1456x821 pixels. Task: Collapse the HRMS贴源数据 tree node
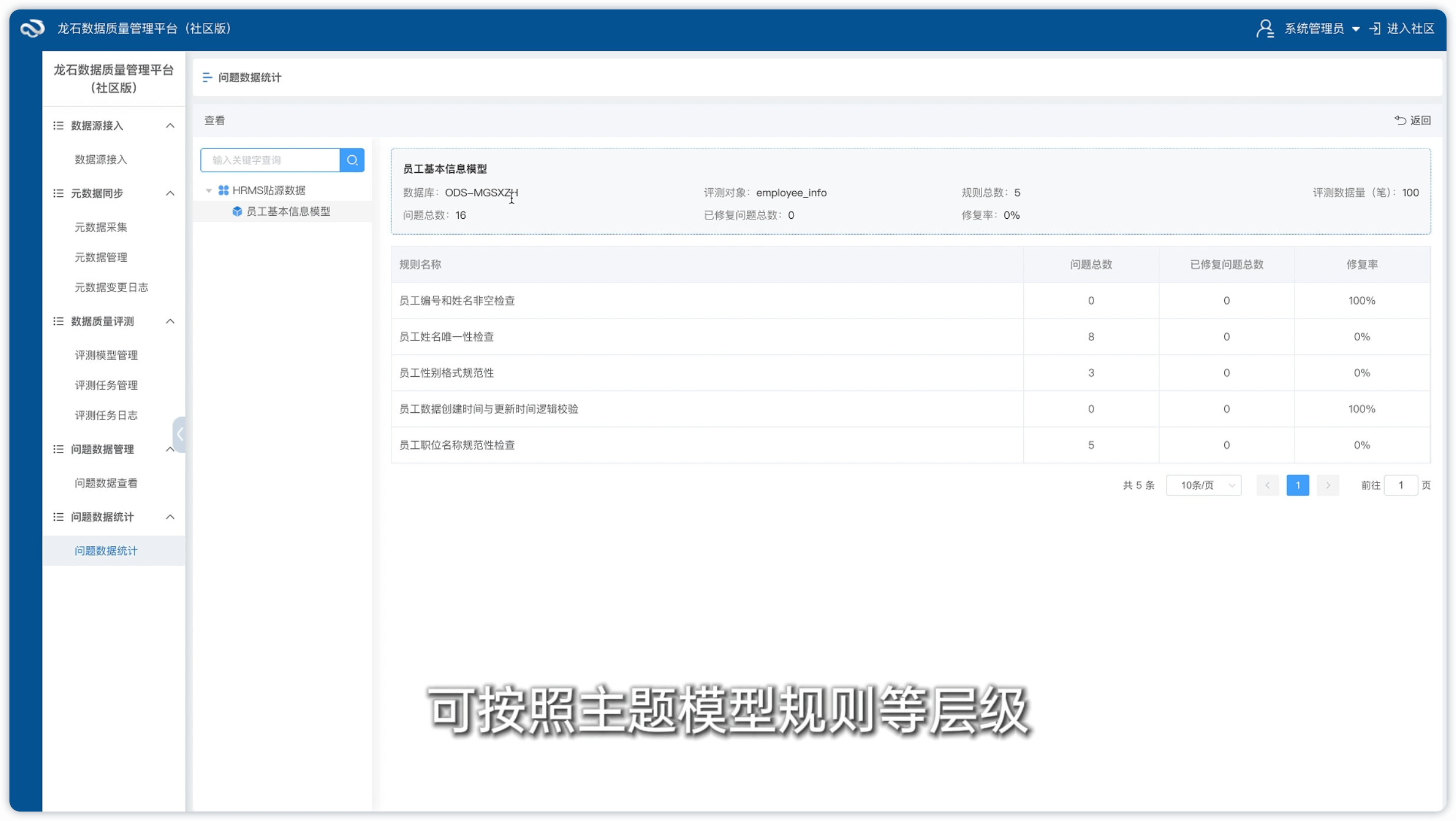[209, 191]
